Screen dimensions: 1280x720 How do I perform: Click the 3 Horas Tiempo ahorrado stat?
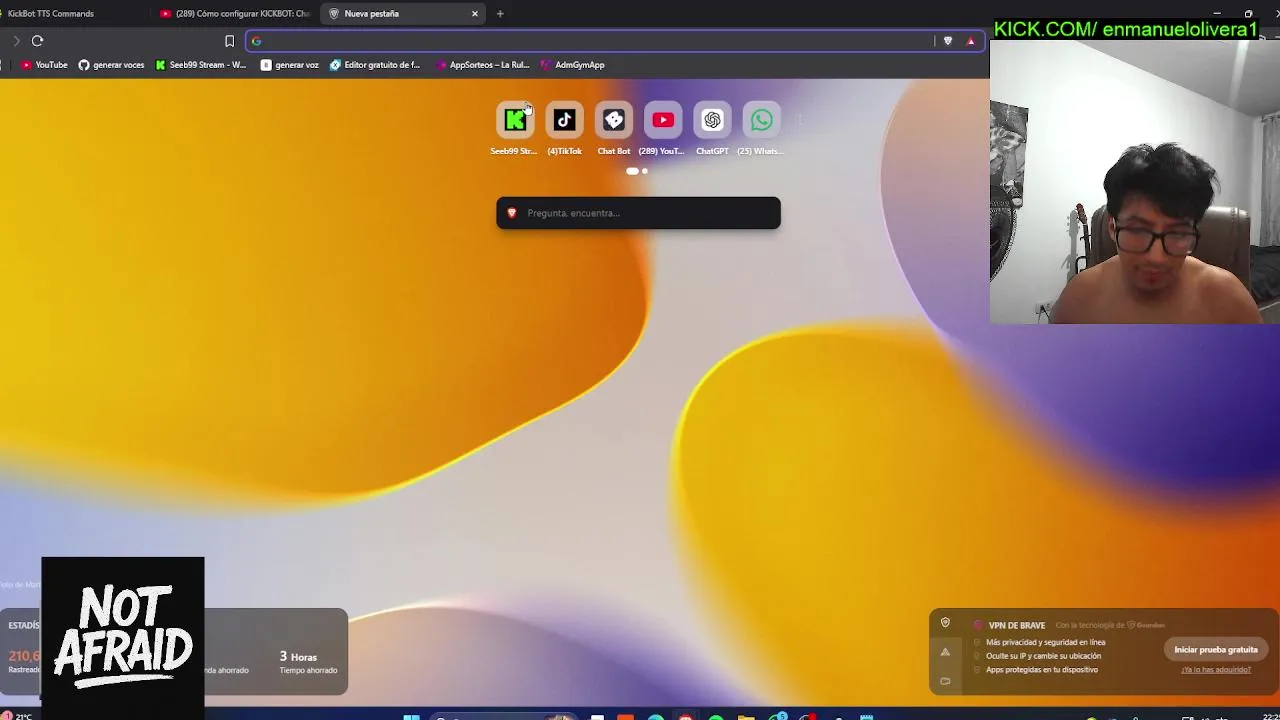tap(308, 662)
